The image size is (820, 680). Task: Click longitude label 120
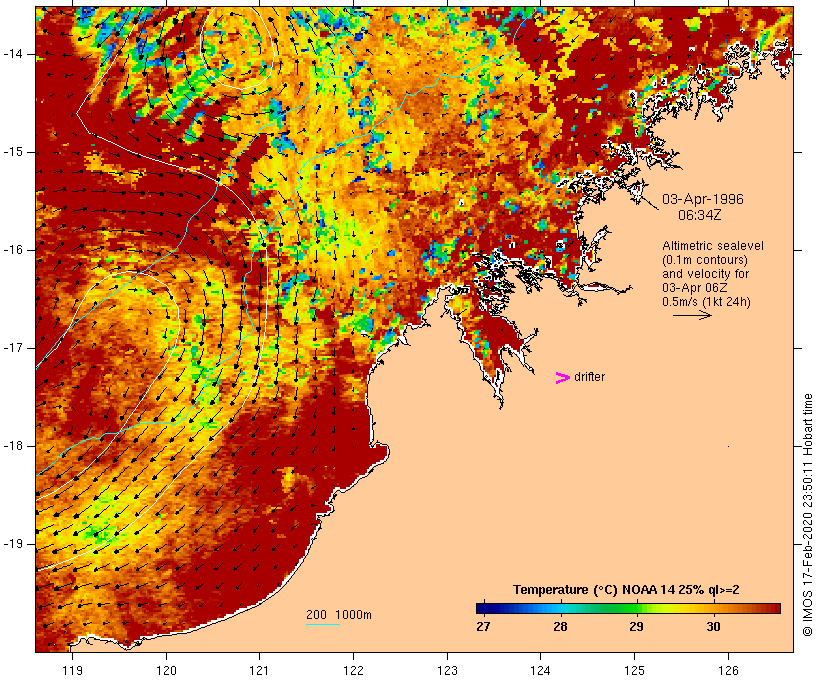click(x=166, y=670)
